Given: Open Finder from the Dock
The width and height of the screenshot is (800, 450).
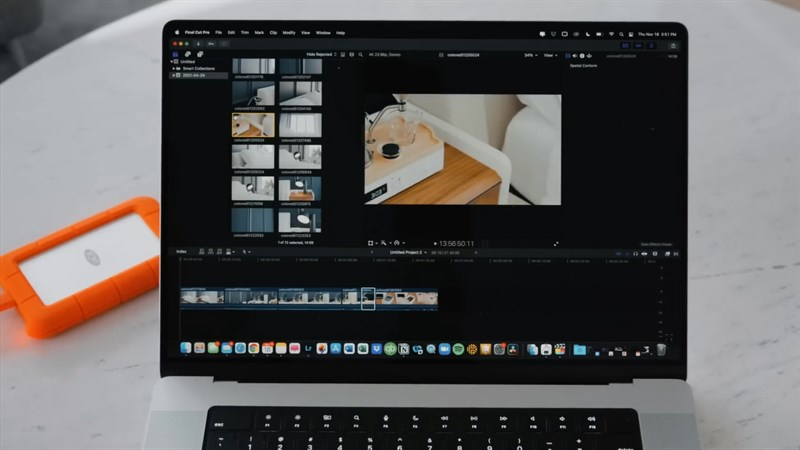Looking at the screenshot, I should coord(186,348).
